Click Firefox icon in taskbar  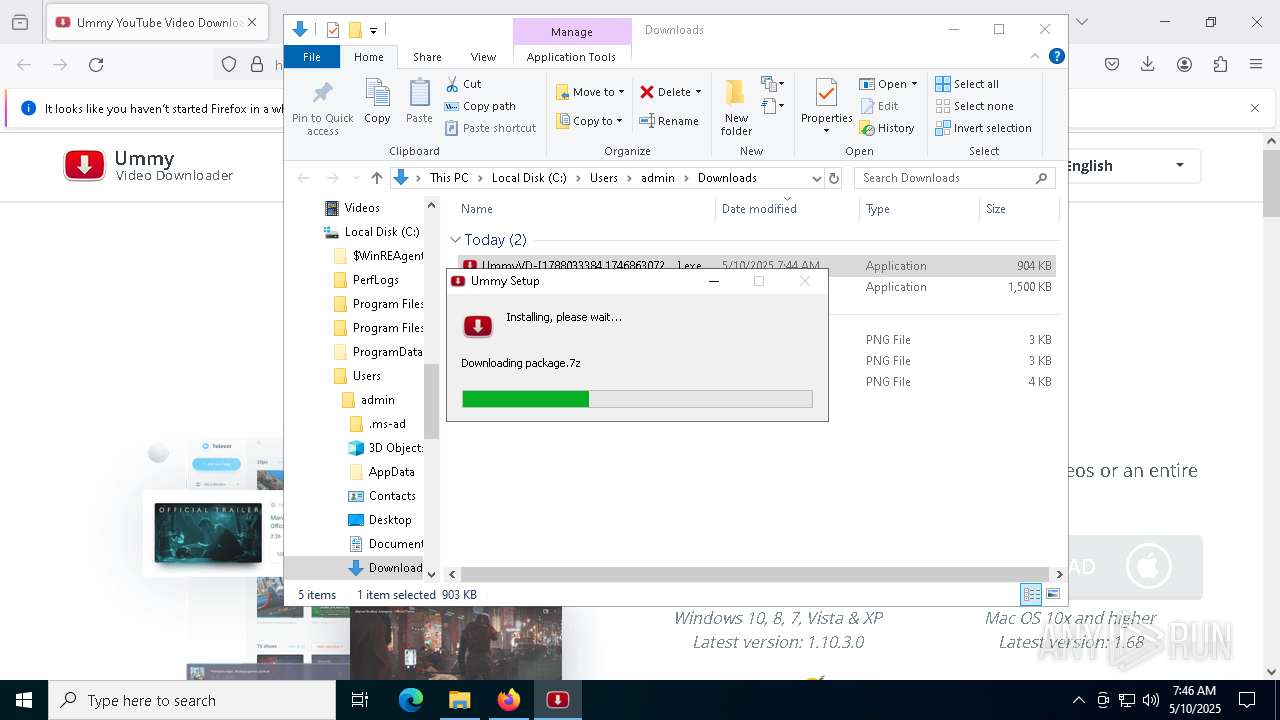tap(509, 700)
